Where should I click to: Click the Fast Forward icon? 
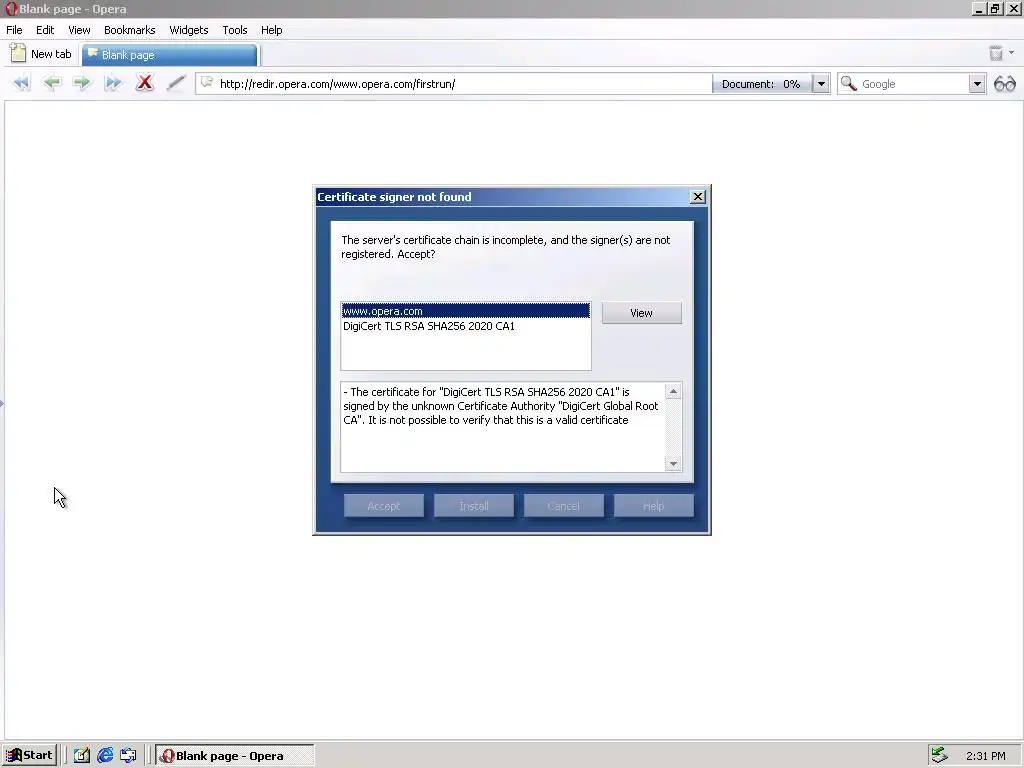click(113, 83)
